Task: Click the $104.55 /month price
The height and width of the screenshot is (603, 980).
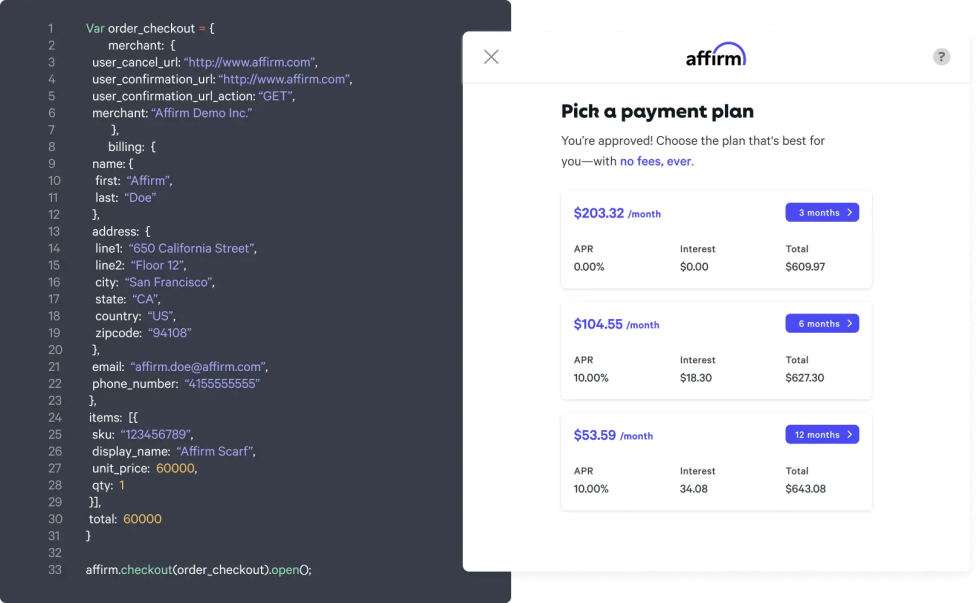Action: [616, 324]
